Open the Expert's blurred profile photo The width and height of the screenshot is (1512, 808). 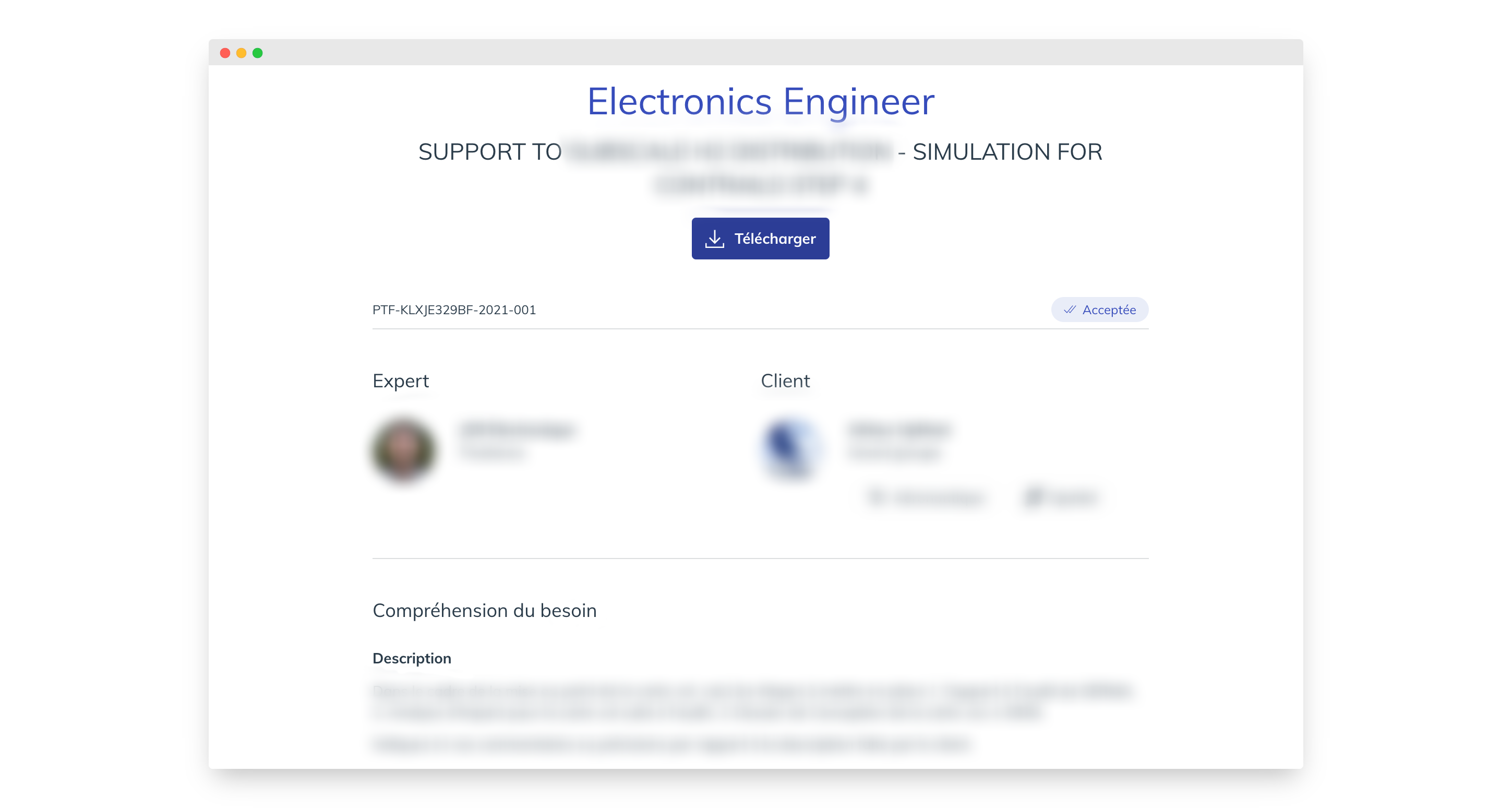[403, 450]
